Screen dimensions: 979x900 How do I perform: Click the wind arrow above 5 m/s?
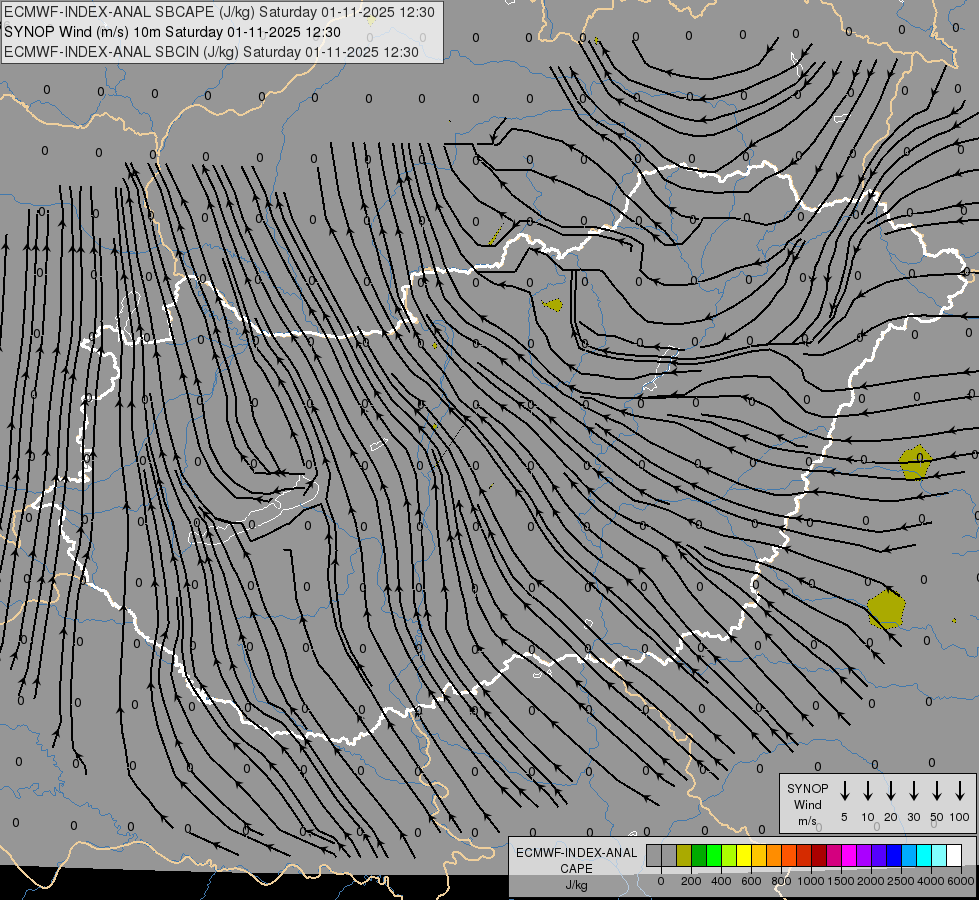point(844,790)
